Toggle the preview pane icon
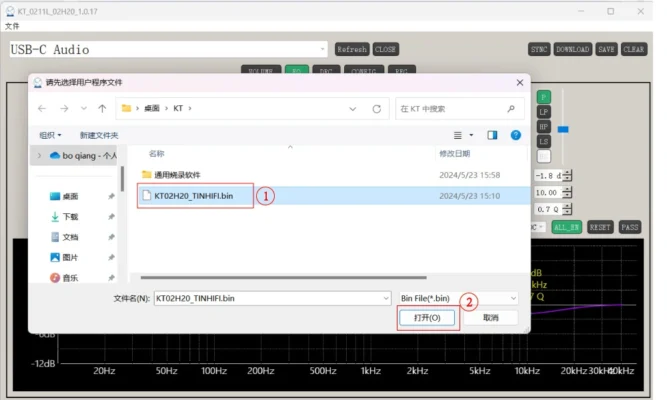 [x=492, y=135]
